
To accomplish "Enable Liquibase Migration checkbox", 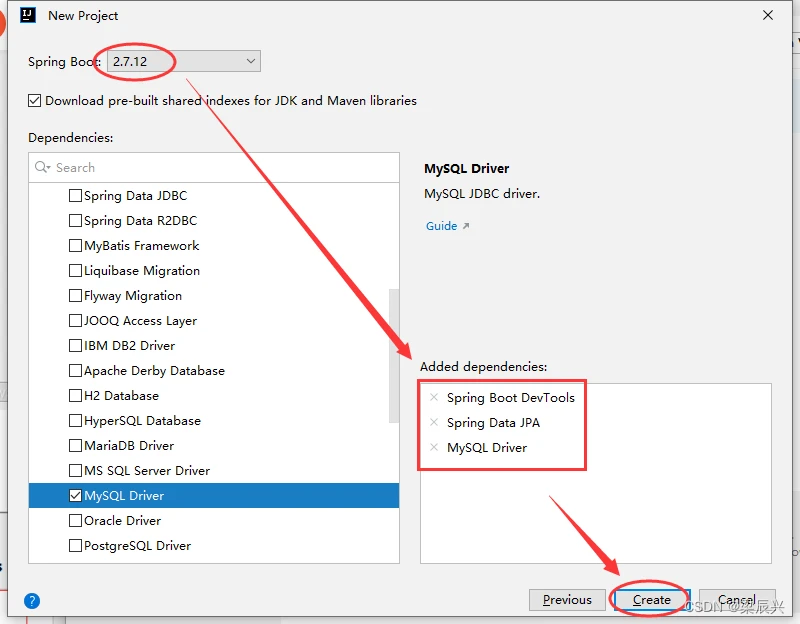I will [x=75, y=270].
